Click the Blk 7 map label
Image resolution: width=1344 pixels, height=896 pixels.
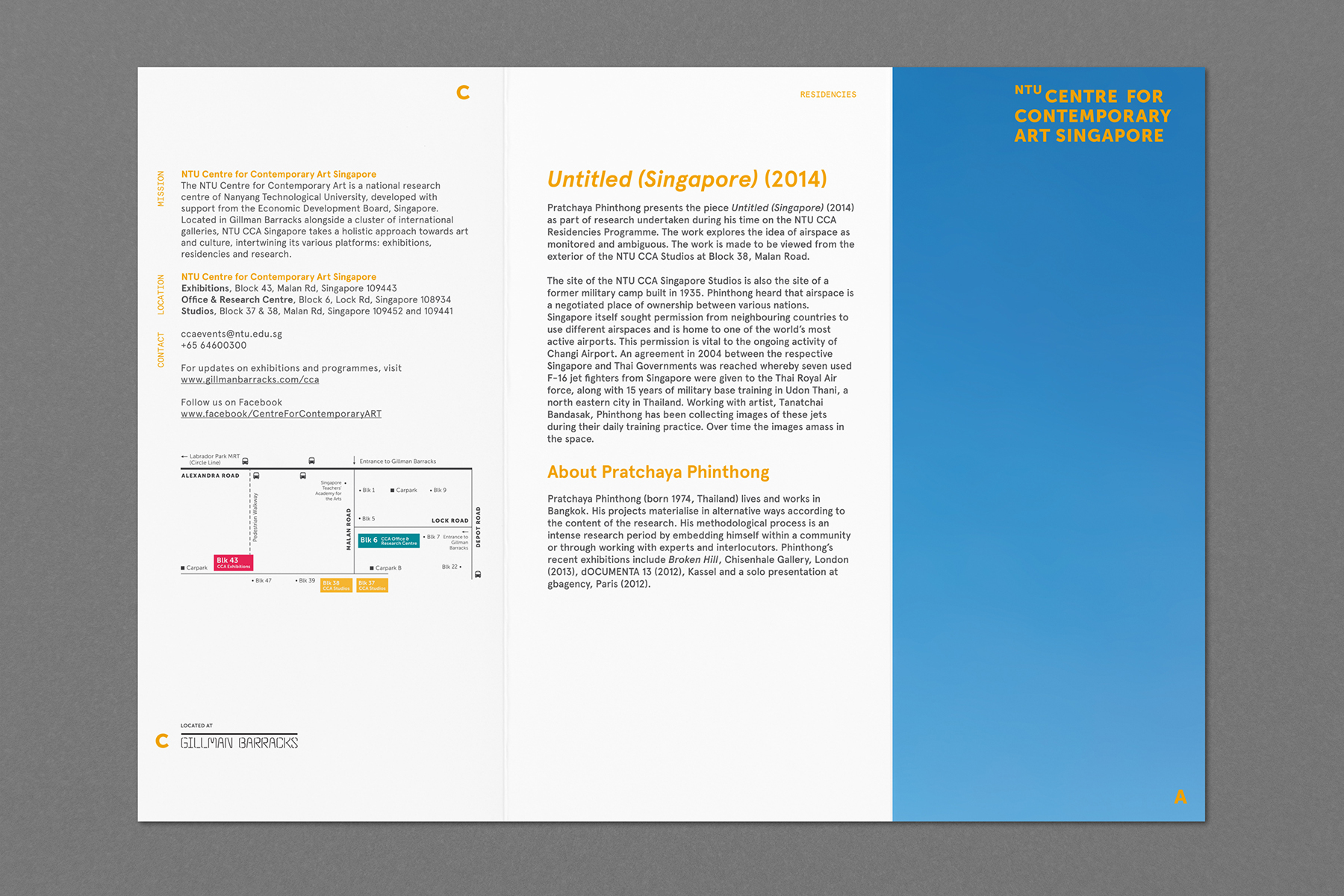432,537
